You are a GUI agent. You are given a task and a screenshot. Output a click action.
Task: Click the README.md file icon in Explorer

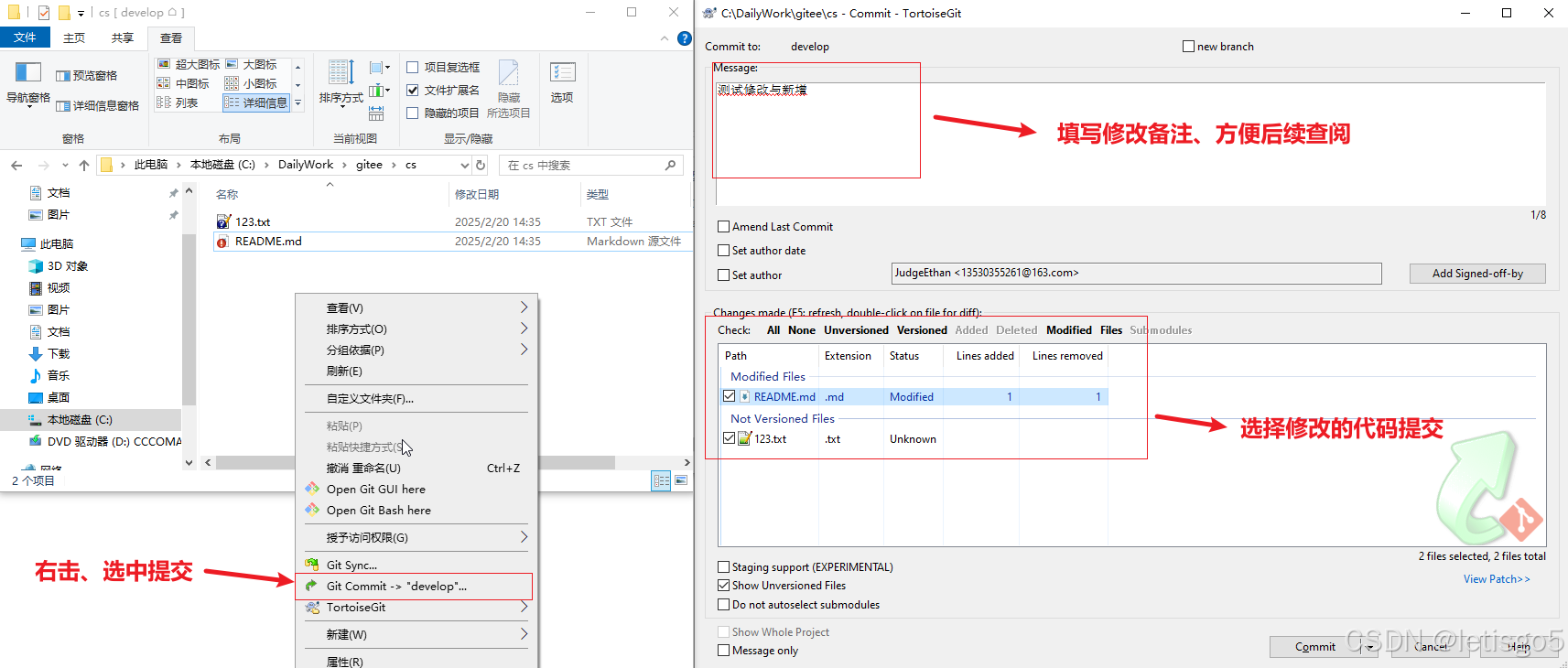click(222, 242)
